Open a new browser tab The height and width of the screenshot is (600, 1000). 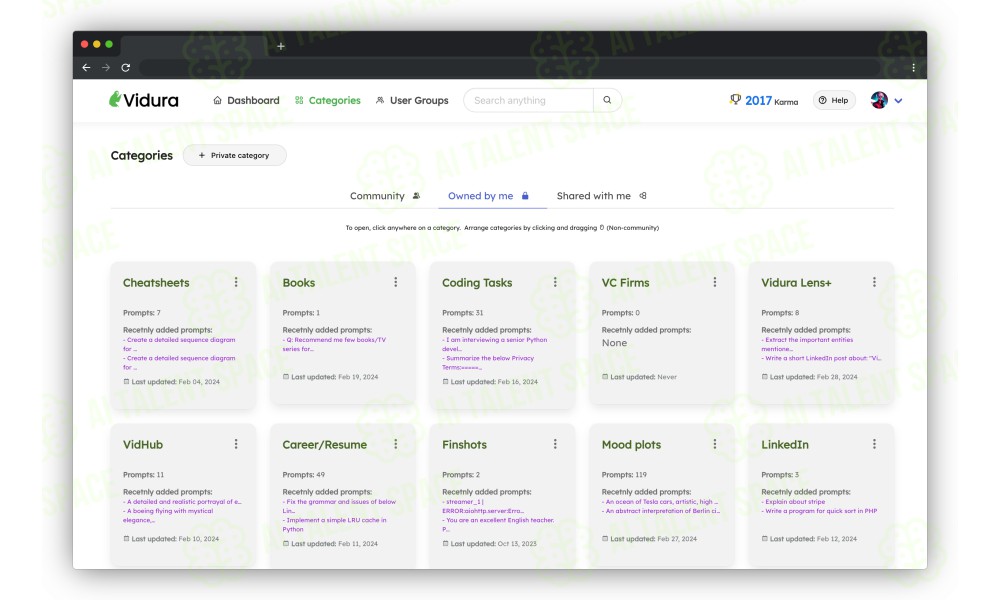point(281,46)
